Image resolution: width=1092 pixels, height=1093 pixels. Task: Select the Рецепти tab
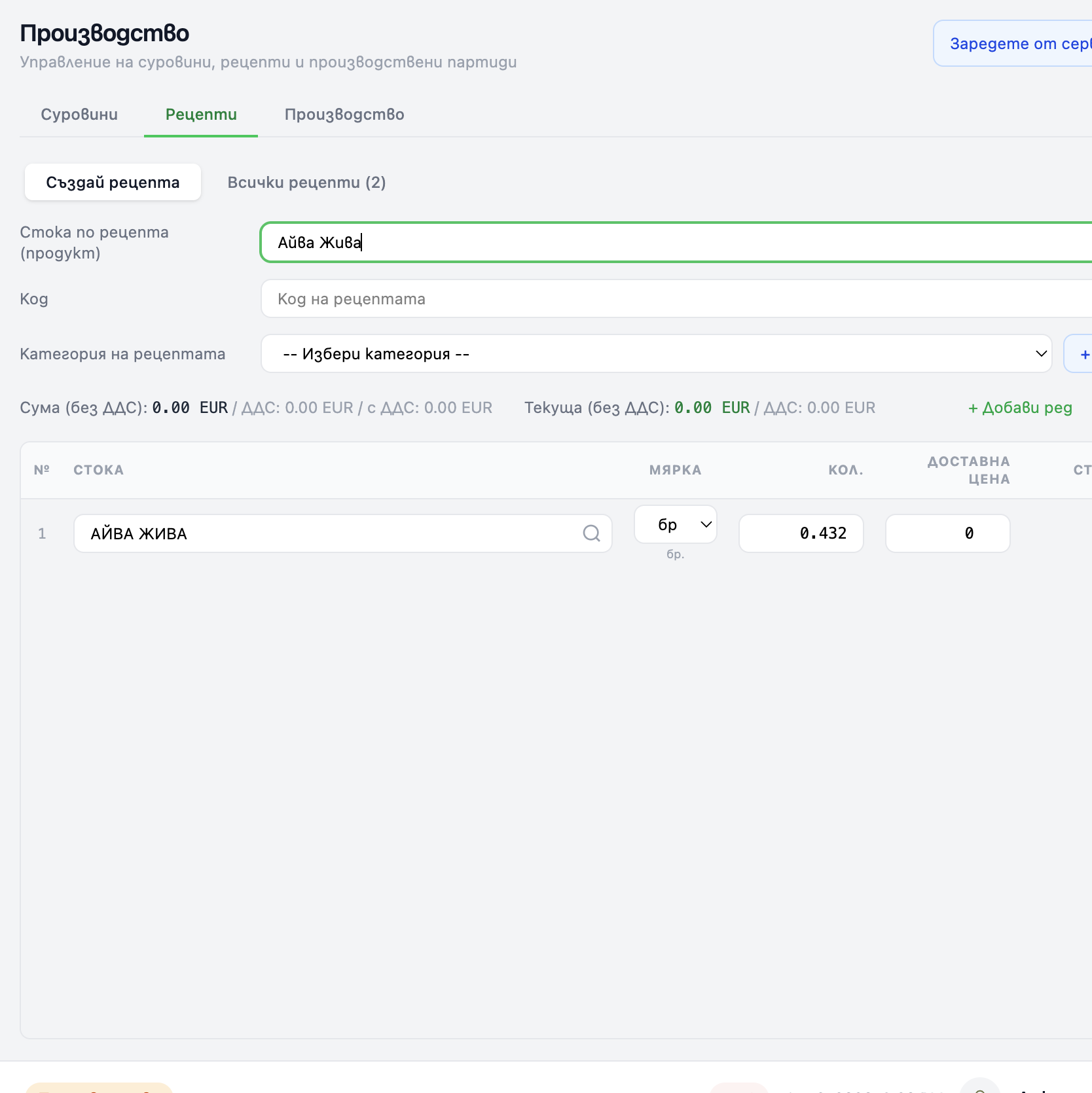[201, 115]
